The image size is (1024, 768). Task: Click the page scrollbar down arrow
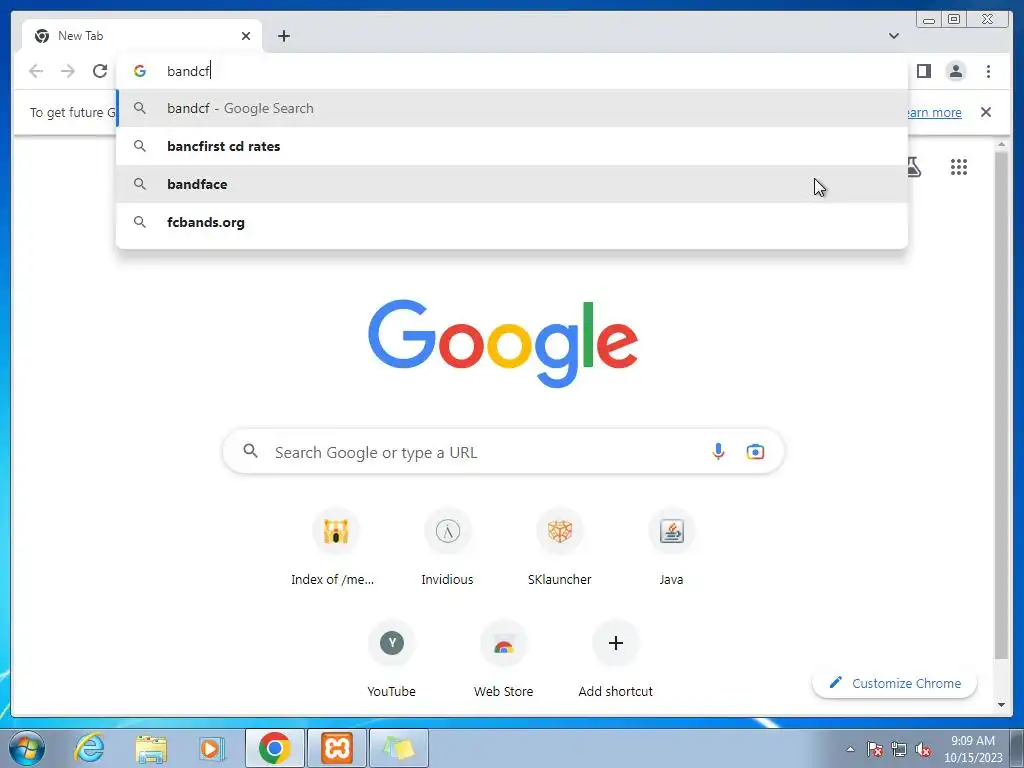[x=1001, y=705]
